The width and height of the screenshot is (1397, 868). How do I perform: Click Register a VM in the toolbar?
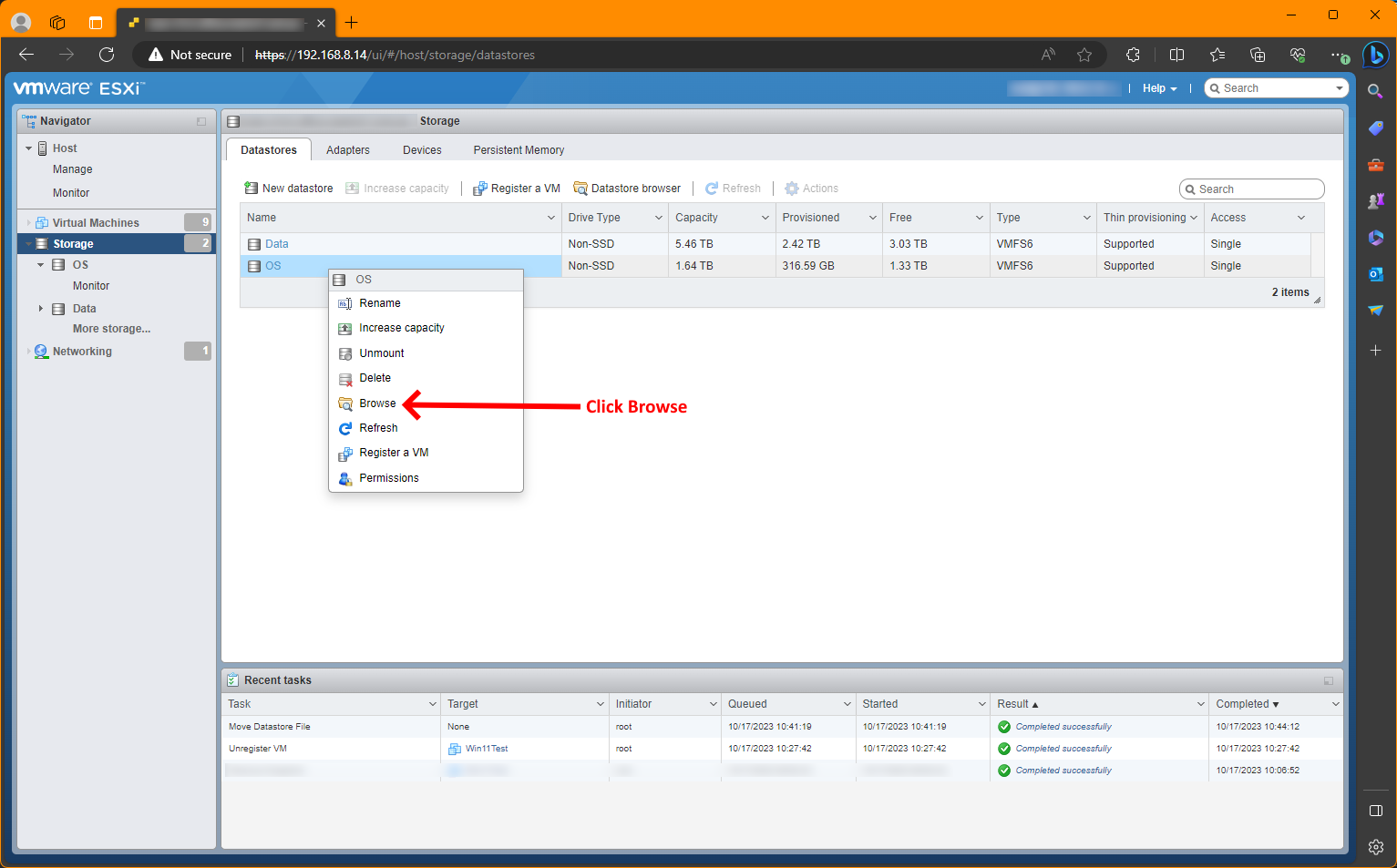point(516,189)
